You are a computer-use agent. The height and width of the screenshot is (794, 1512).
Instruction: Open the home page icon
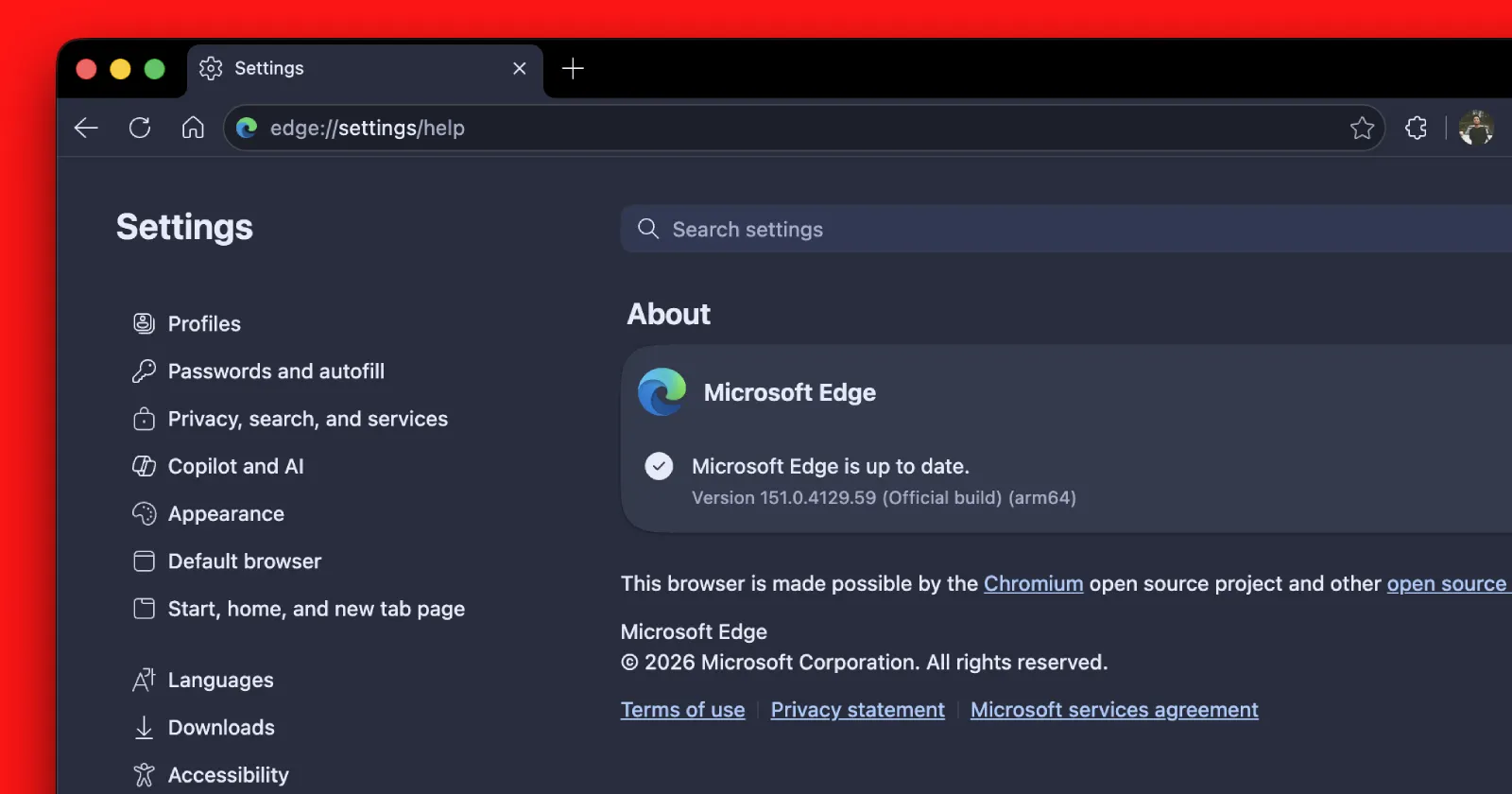pyautogui.click(x=193, y=128)
